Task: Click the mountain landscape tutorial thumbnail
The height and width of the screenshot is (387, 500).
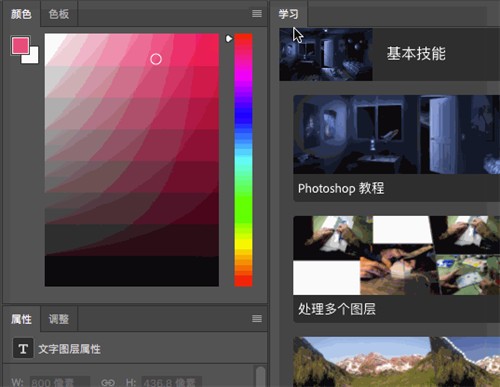Action: 397,362
